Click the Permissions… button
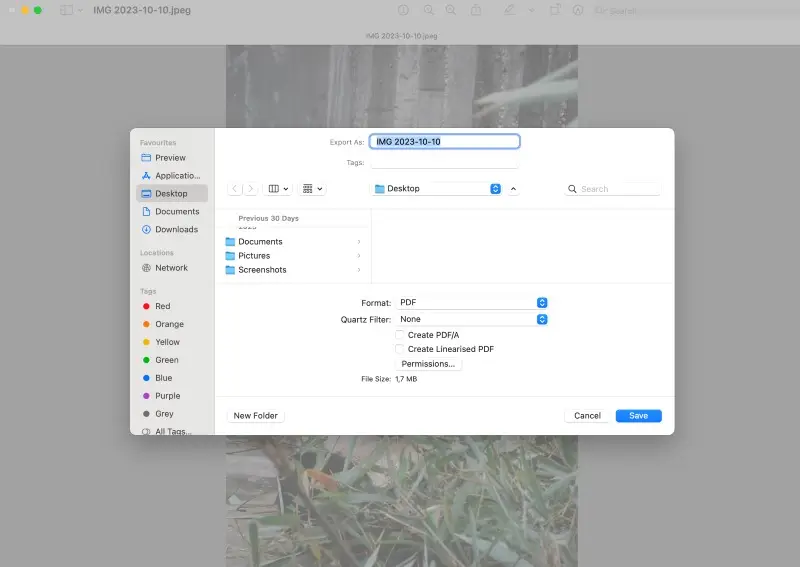This screenshot has height=567, width=800. coord(428,364)
